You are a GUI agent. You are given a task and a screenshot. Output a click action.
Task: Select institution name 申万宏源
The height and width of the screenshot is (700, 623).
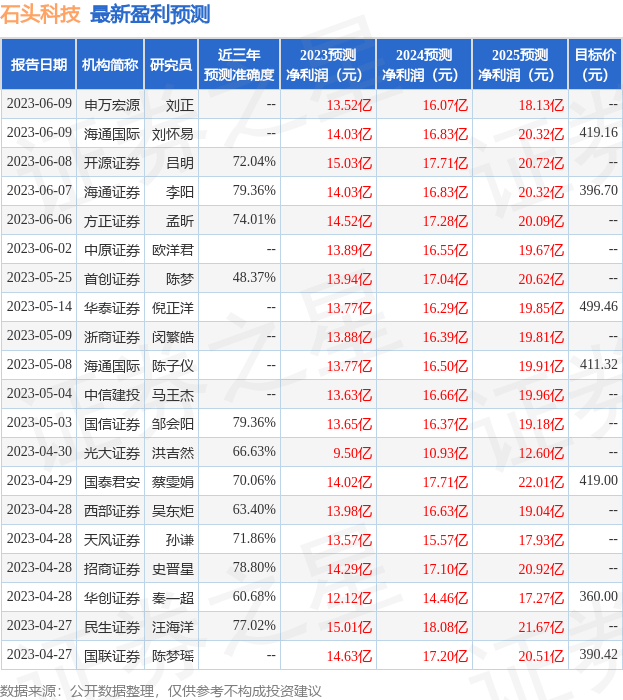pos(112,105)
